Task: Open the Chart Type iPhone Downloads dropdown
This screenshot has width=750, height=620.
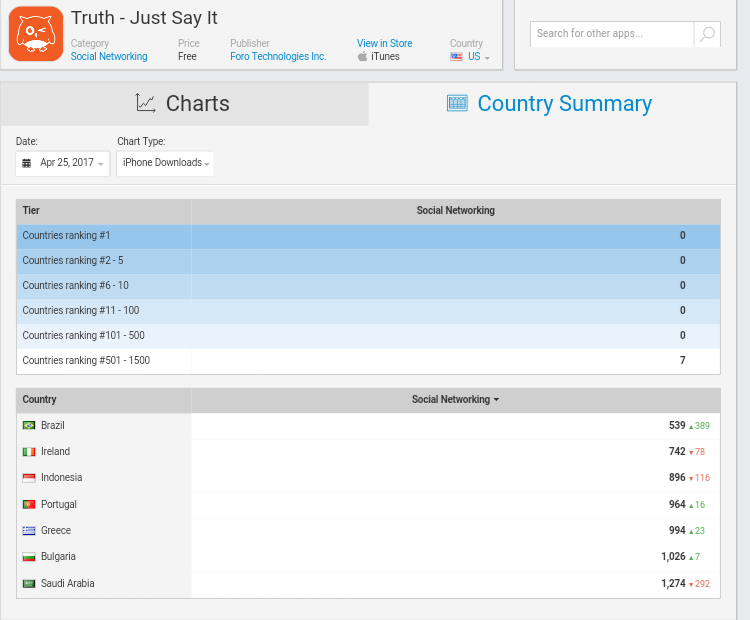Action: [x=165, y=163]
